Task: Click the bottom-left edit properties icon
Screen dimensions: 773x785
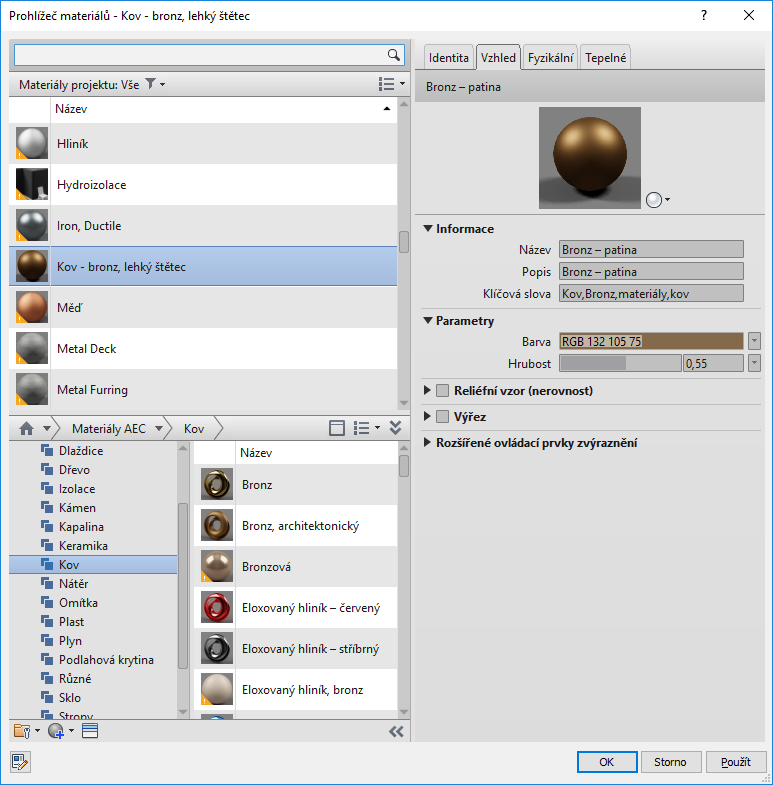Action: pos(20,762)
